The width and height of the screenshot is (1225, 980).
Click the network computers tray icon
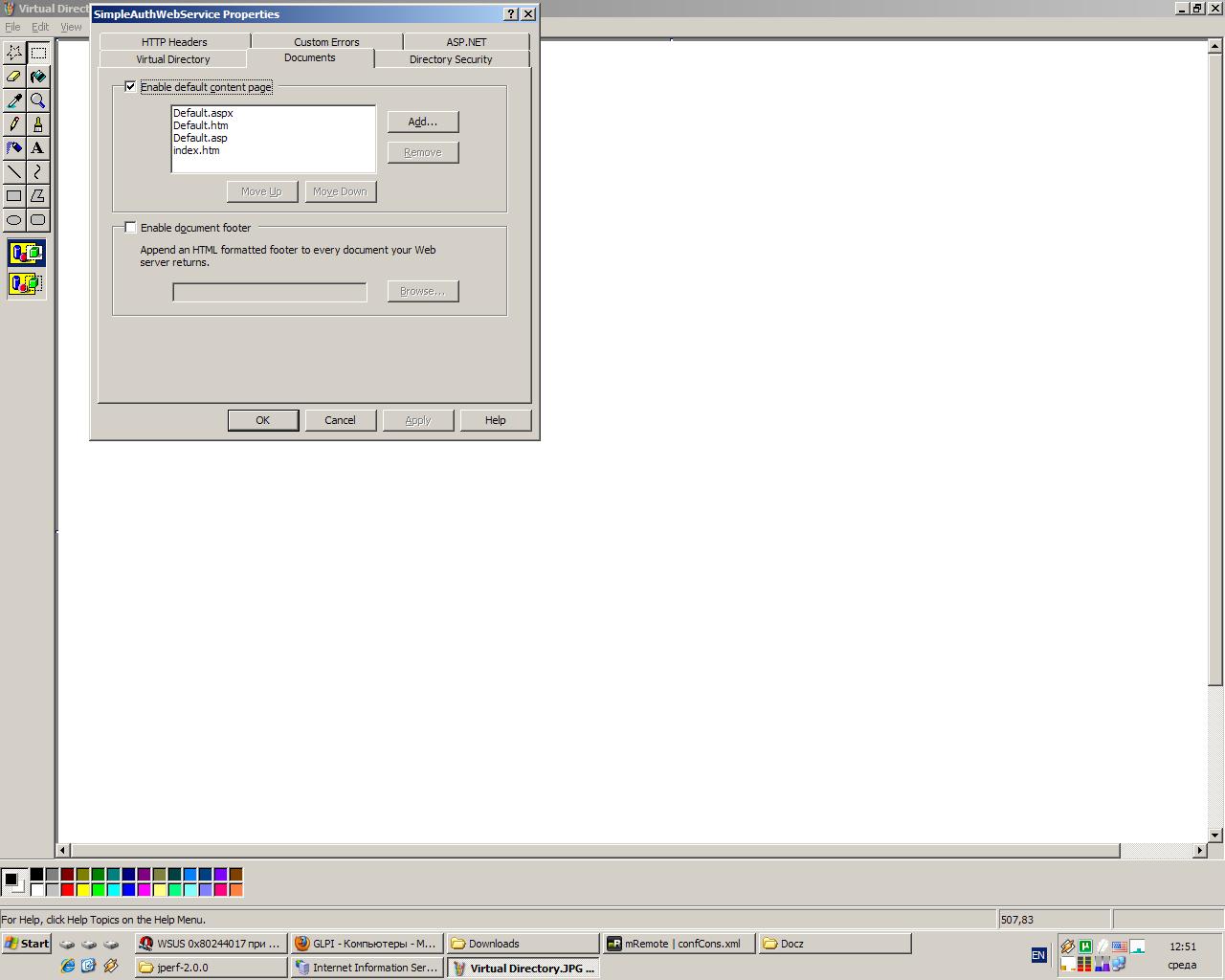point(1118,965)
